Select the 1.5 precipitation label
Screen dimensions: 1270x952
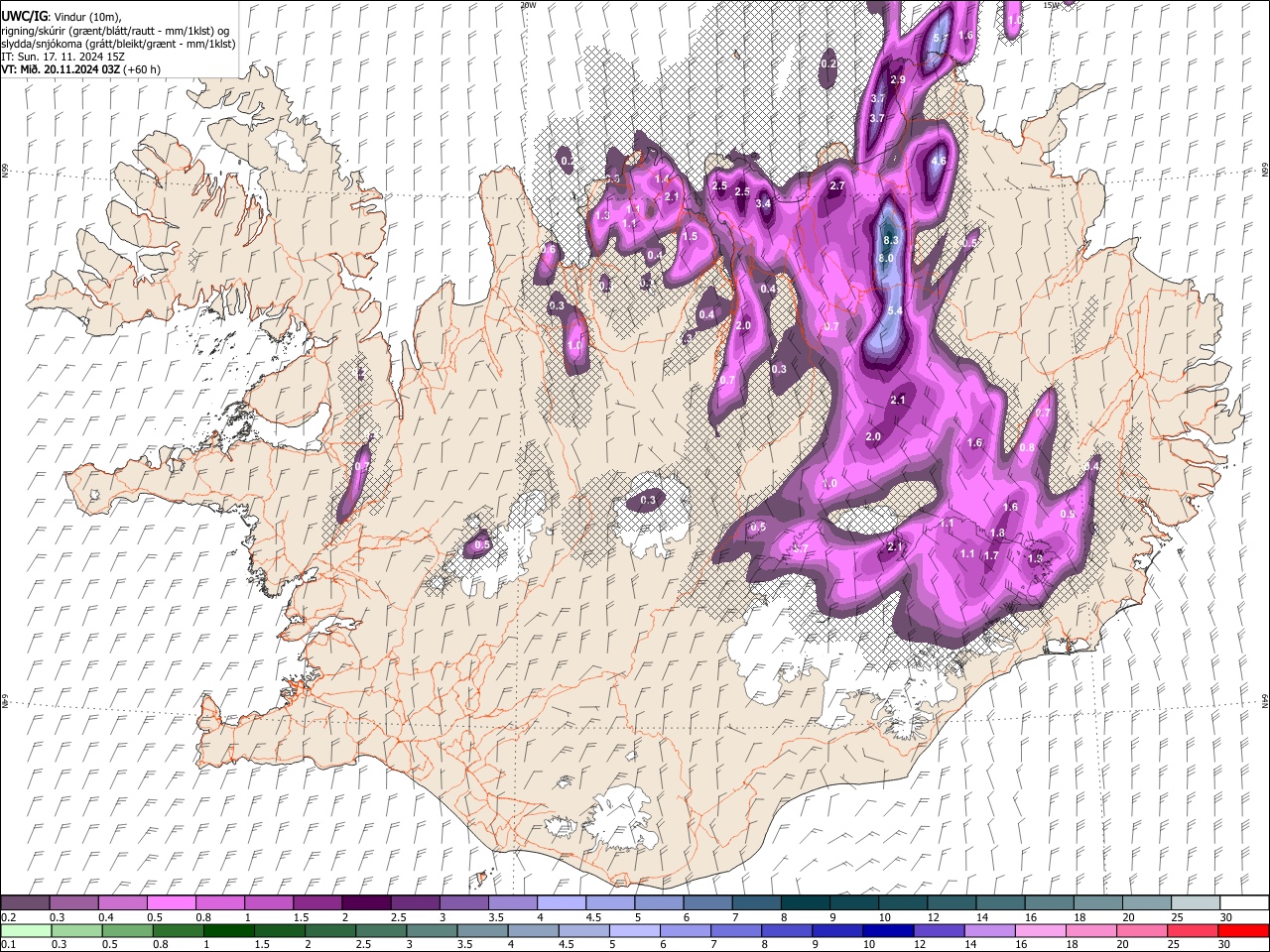coord(691,236)
